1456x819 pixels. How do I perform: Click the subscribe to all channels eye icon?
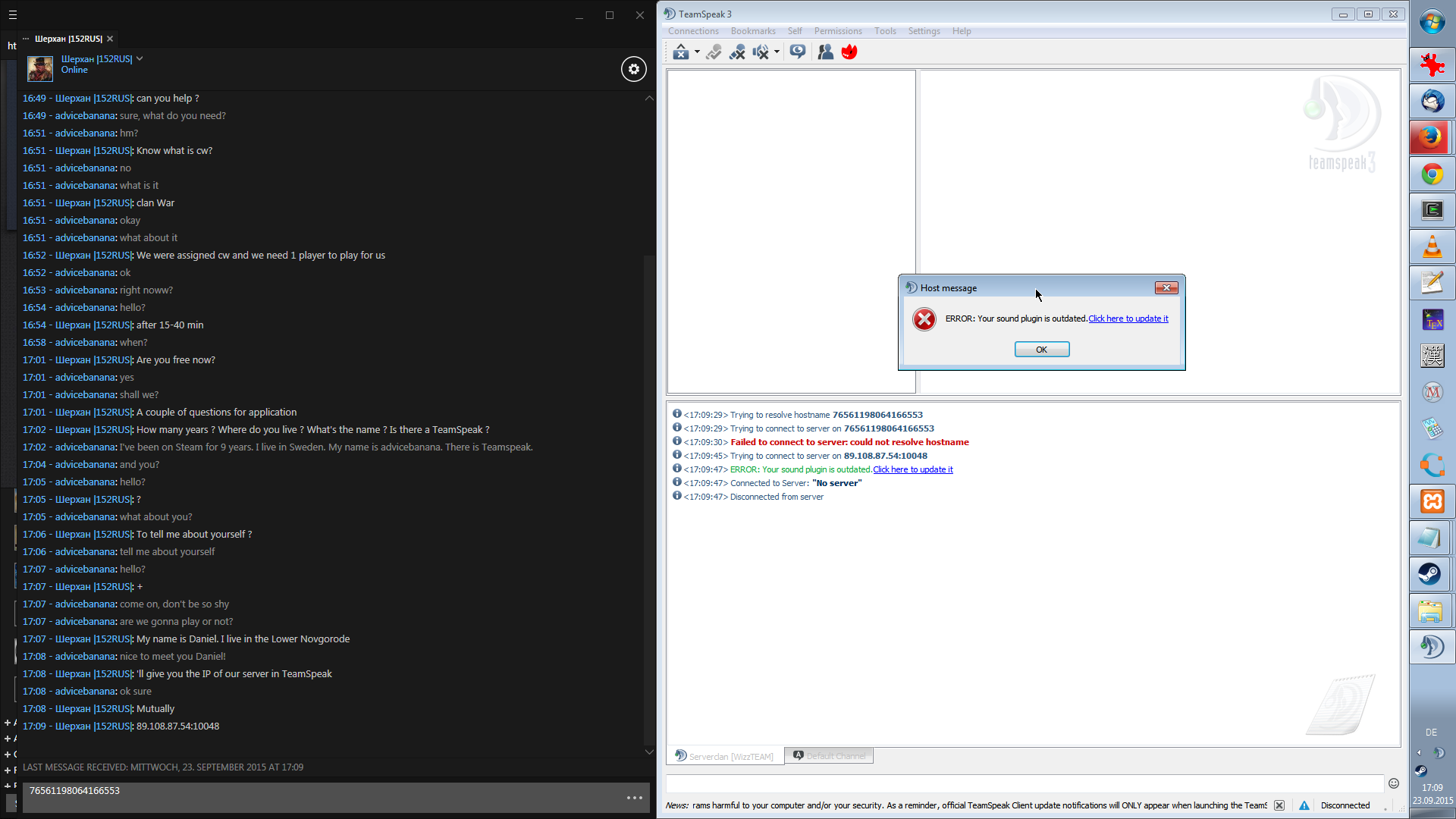coord(797,52)
